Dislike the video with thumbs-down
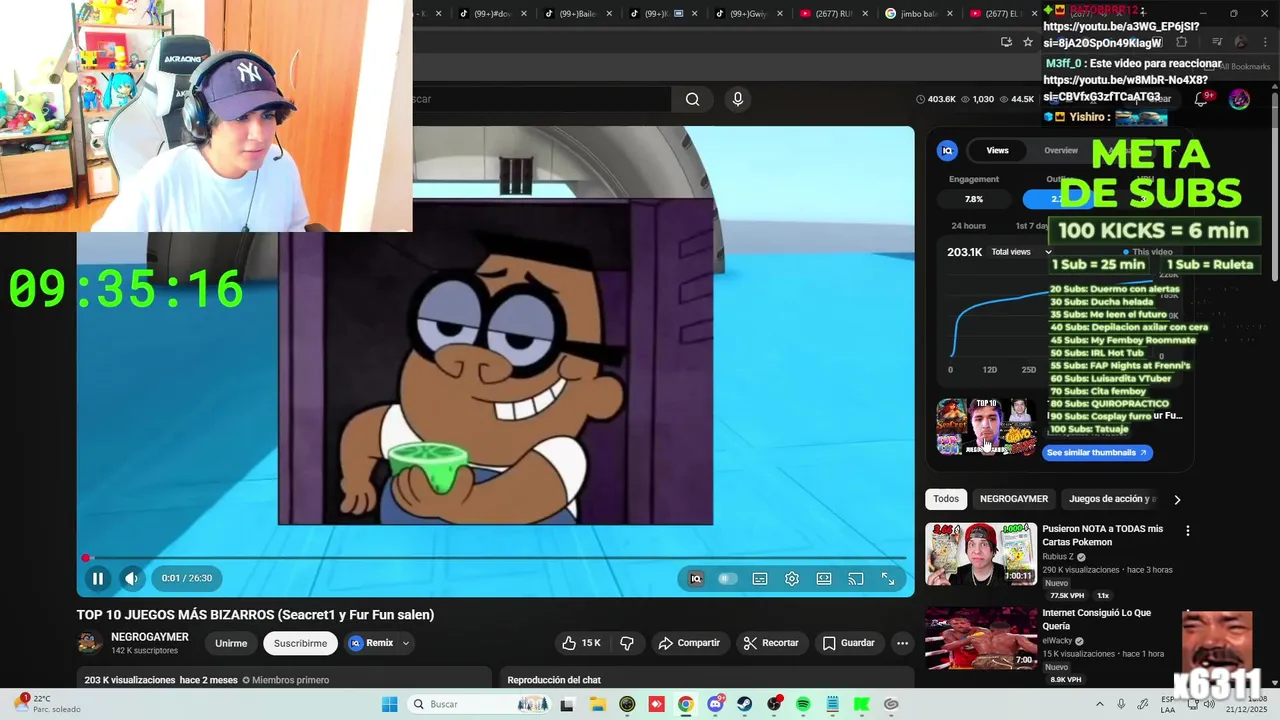This screenshot has height=720, width=1280. pos(627,643)
